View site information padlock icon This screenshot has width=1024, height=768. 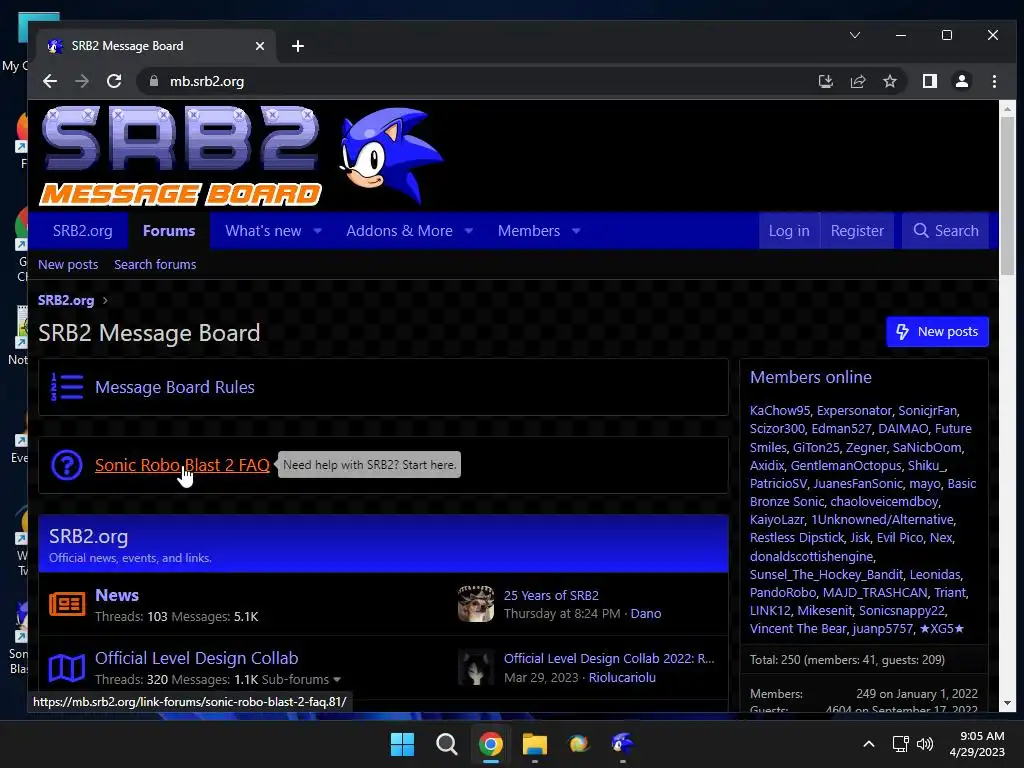coord(154,81)
